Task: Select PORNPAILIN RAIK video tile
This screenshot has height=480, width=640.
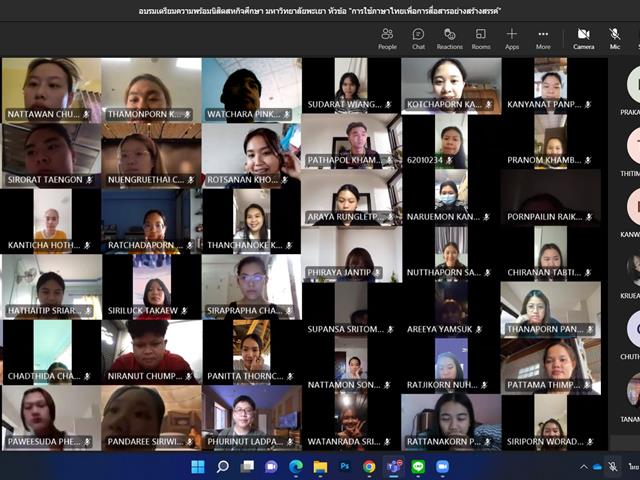Action: click(551, 198)
